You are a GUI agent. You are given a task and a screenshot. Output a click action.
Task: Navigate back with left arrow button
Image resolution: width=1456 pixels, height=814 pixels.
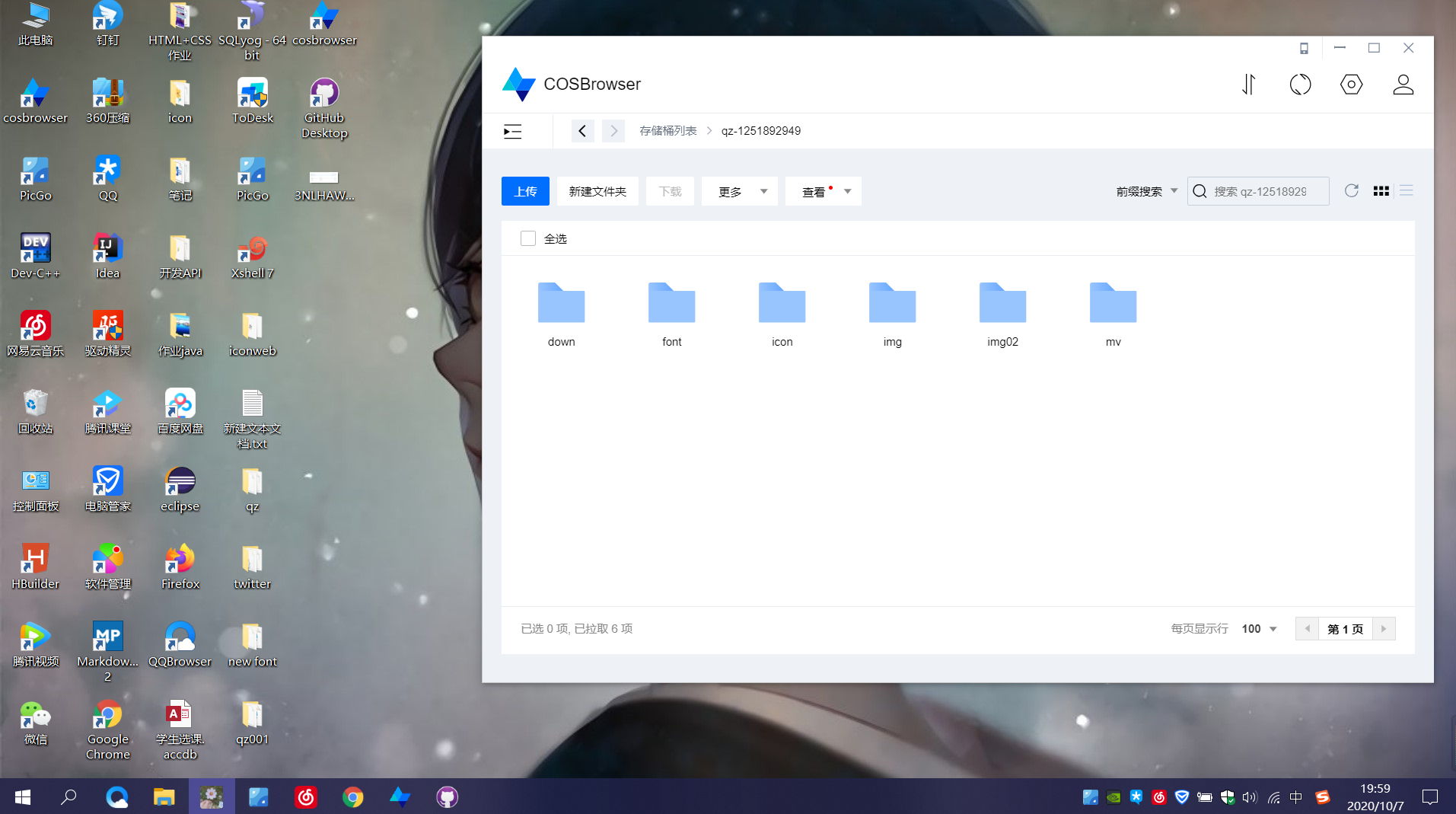tap(582, 131)
